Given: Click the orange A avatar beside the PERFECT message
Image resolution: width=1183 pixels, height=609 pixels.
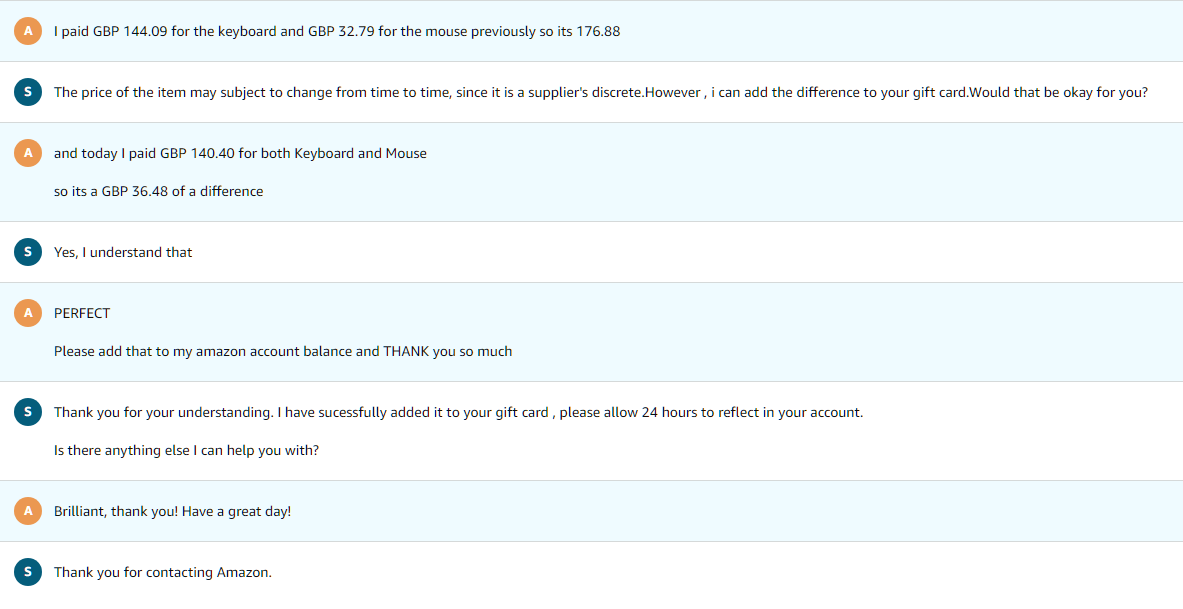Looking at the screenshot, I should click(x=28, y=313).
